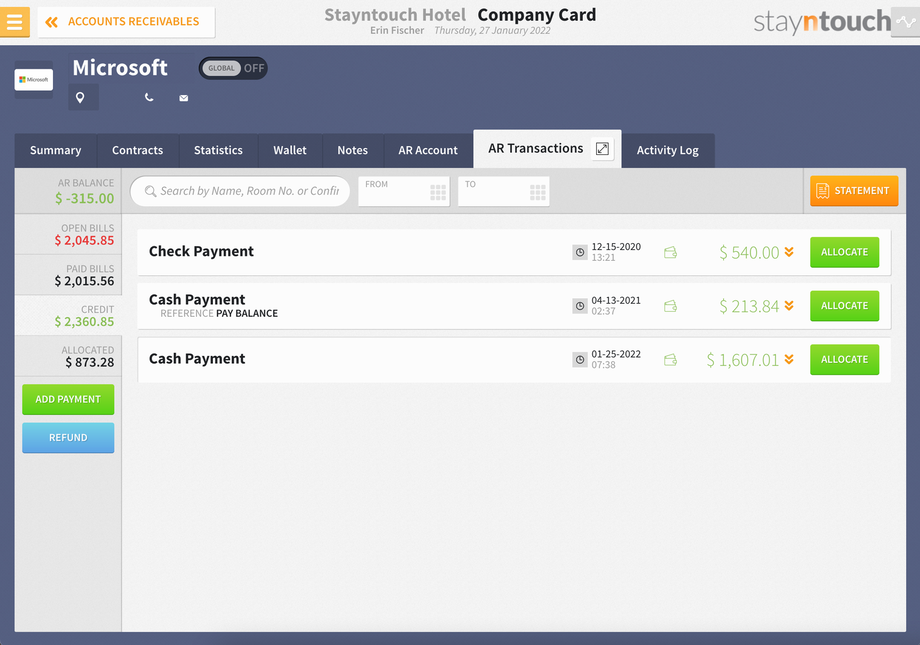
Task: Expand the $213.84 Cash Payment details
Action: (789, 305)
